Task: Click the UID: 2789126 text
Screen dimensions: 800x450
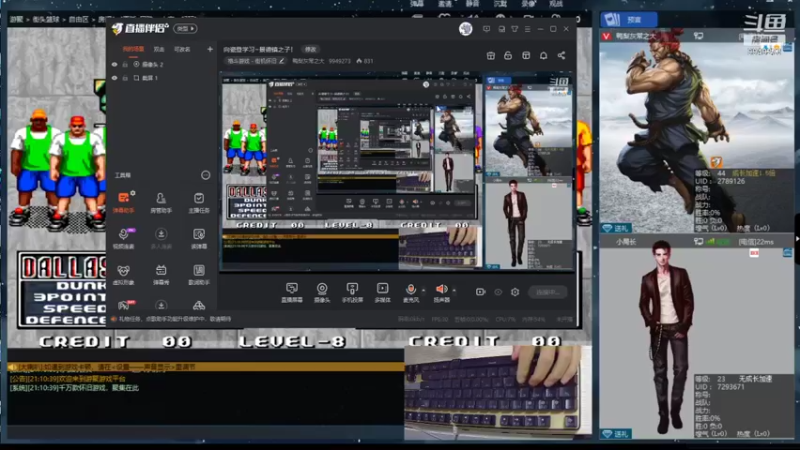Action: [x=720, y=181]
